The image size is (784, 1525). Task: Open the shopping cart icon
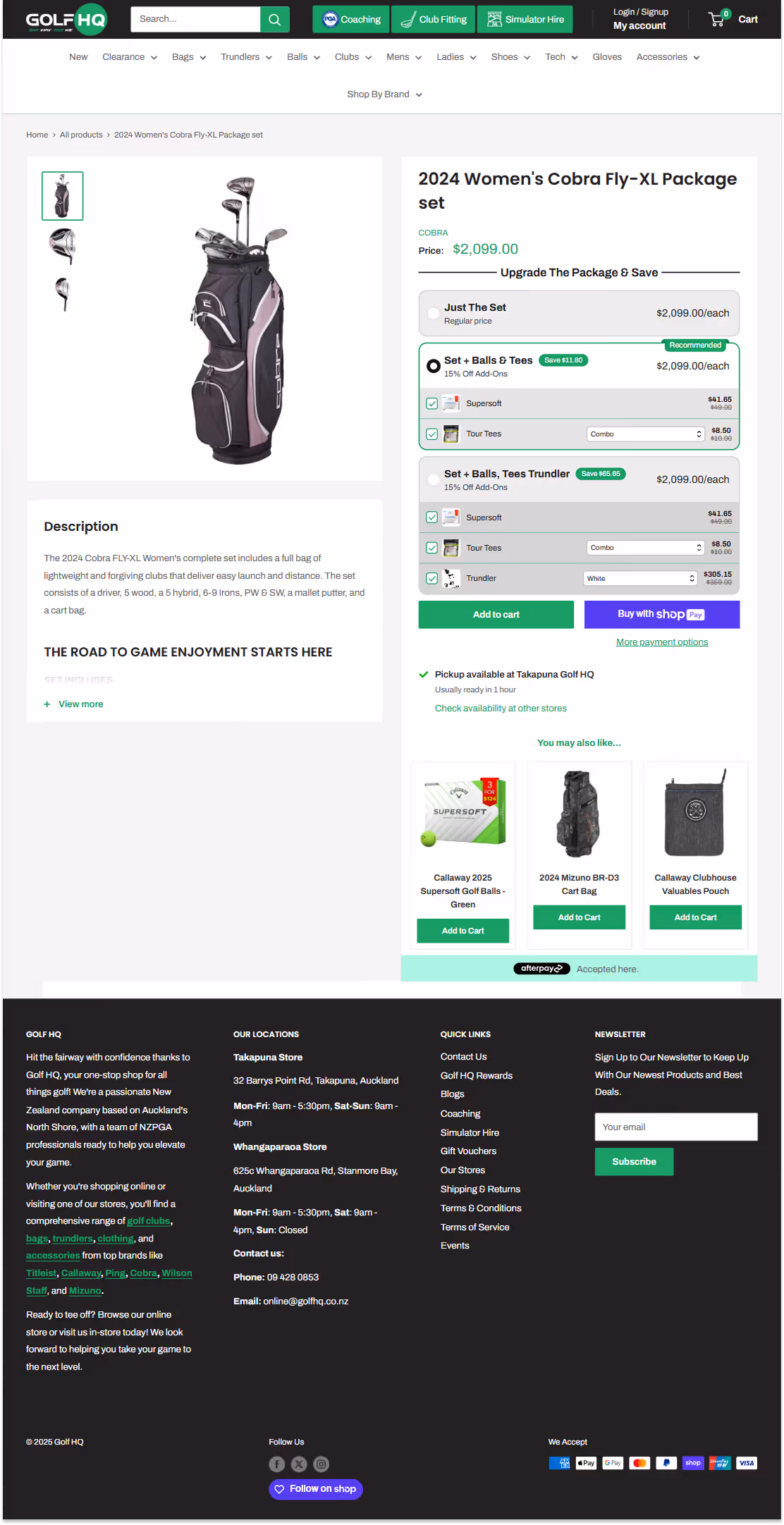pos(718,19)
